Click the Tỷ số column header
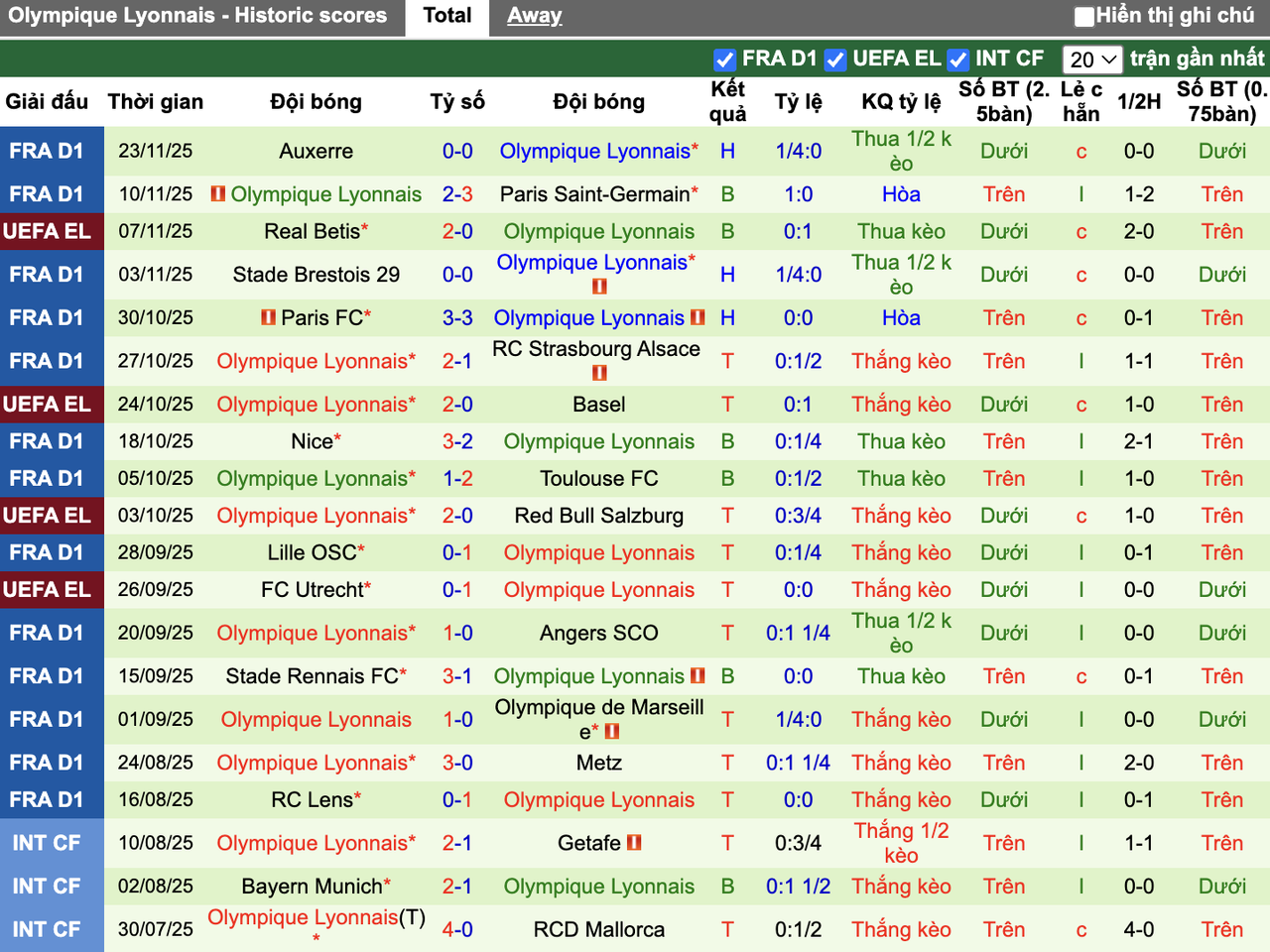 [x=457, y=102]
